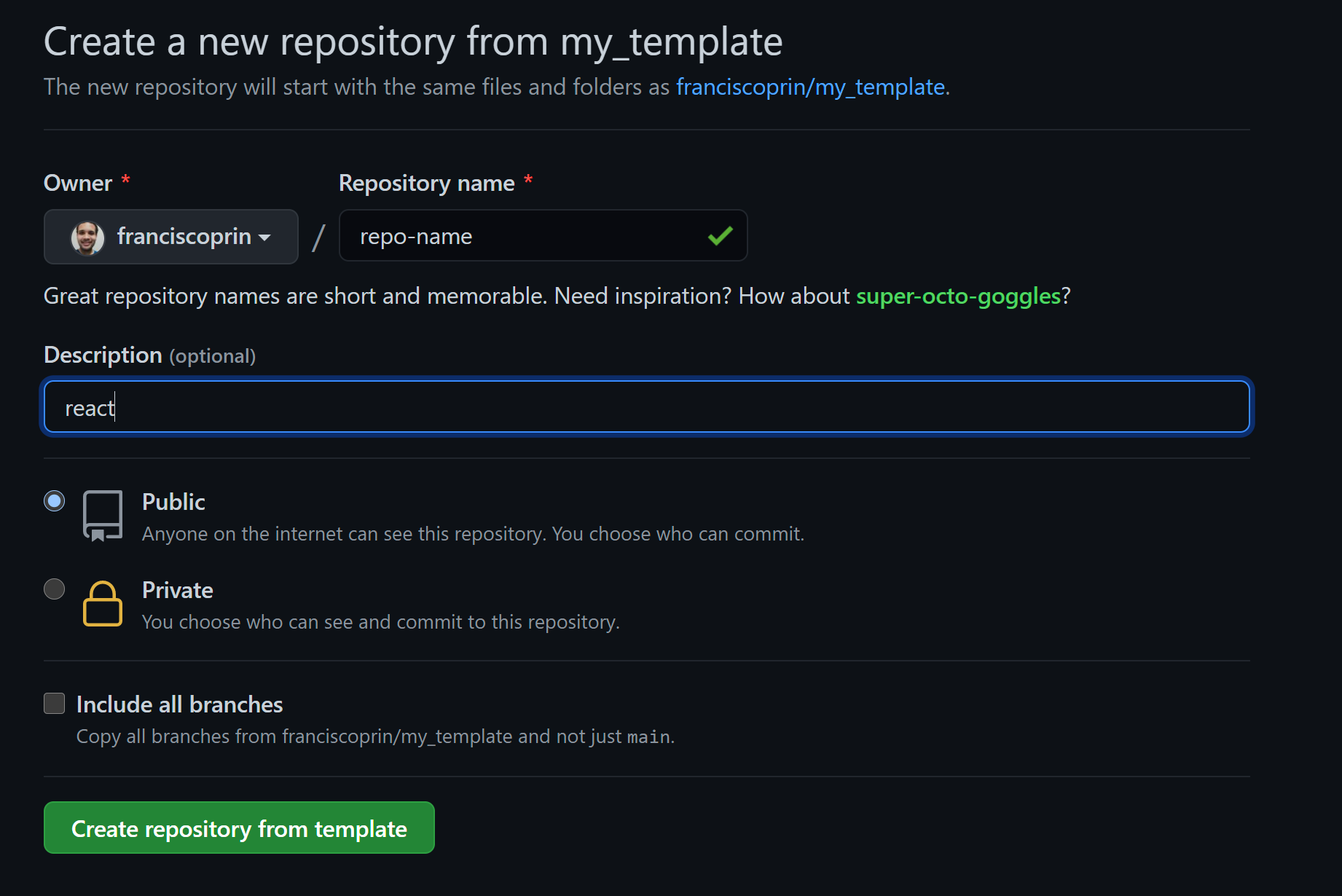Open the franciscoprin/my_template link
This screenshot has height=896, width=1342.
pos(811,87)
